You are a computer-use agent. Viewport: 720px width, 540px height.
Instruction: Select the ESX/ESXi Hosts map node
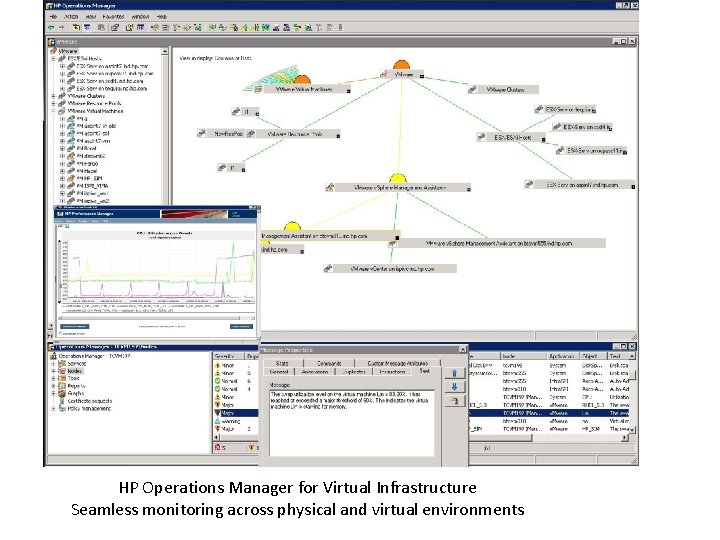click(512, 137)
